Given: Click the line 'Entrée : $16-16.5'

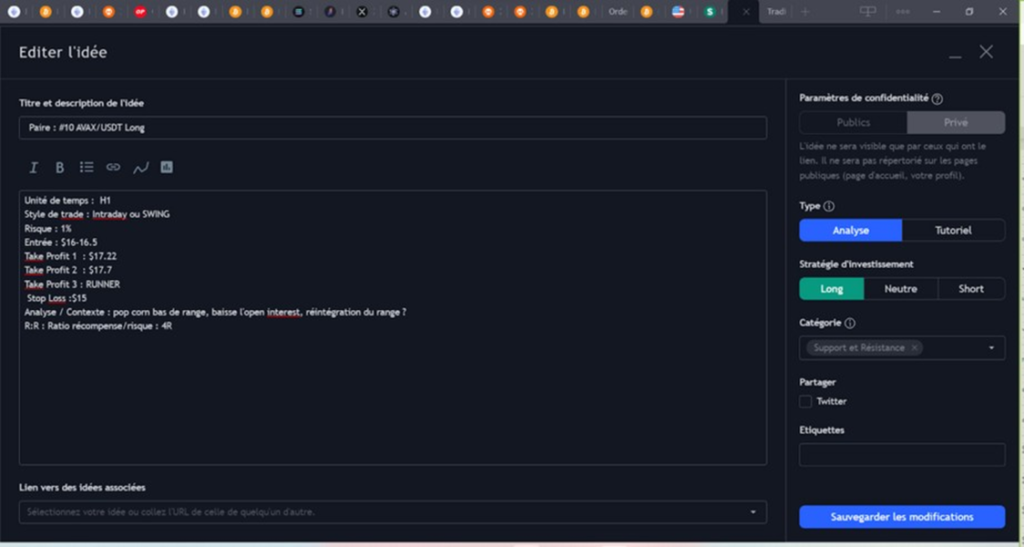Looking at the screenshot, I should click(x=61, y=242).
